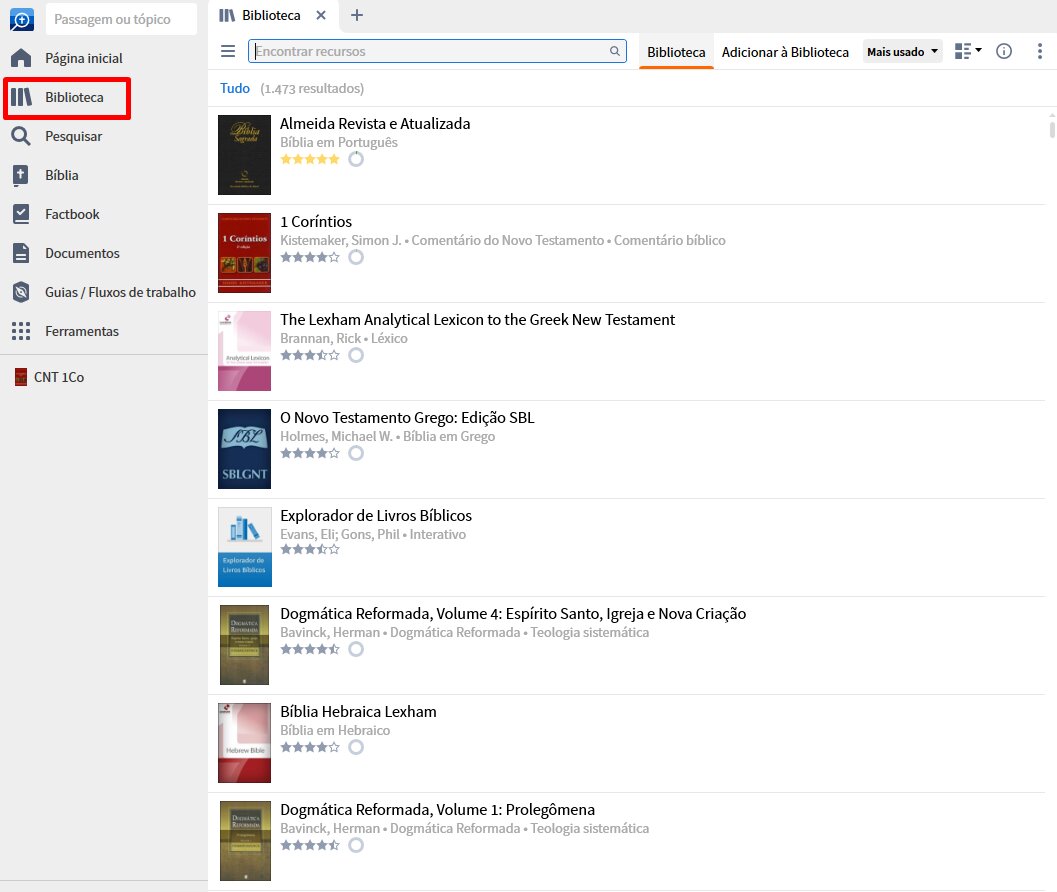The image size is (1057, 892).
Task: Toggle the circle marker for Almeida Revista
Action: (356, 159)
